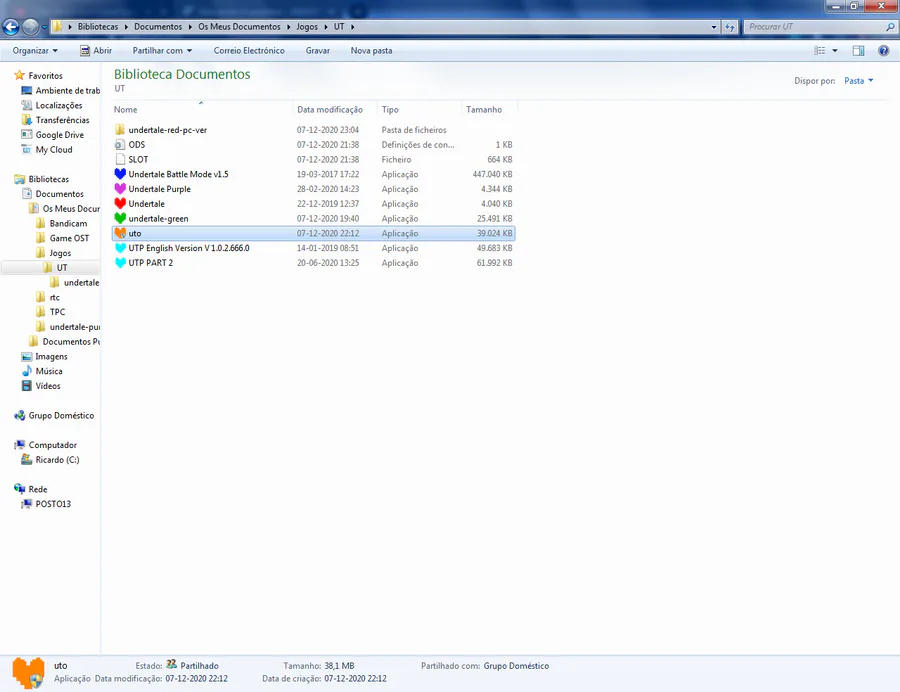Select Transferências in the sidebar

[56, 120]
